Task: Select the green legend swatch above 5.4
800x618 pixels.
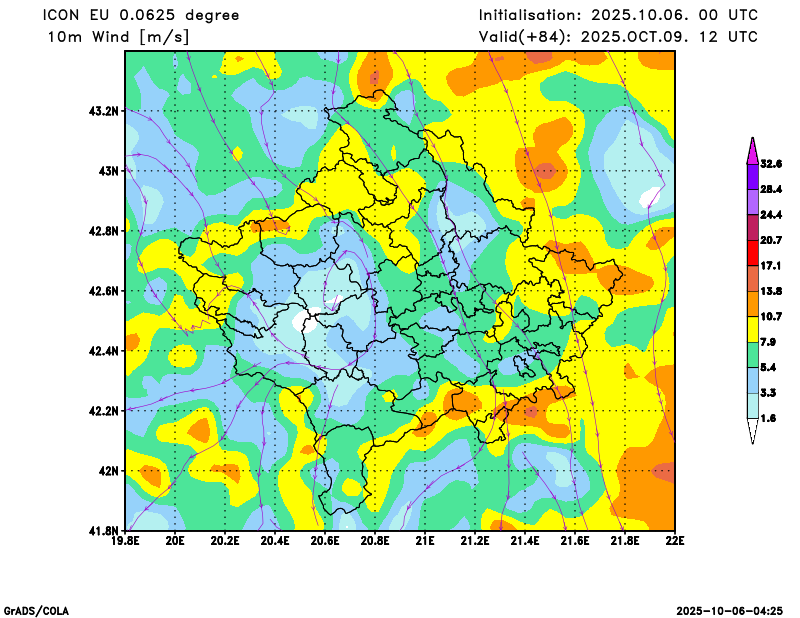Action: [752, 355]
